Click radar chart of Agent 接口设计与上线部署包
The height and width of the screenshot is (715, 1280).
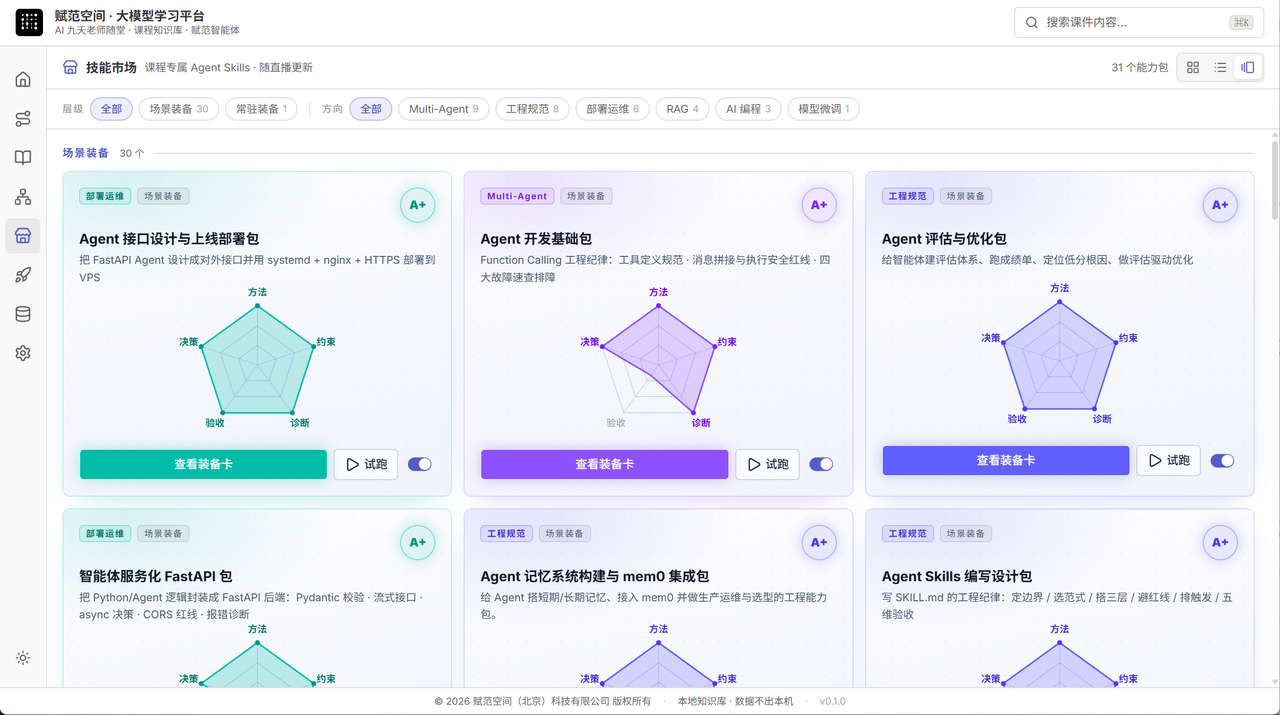(257, 360)
